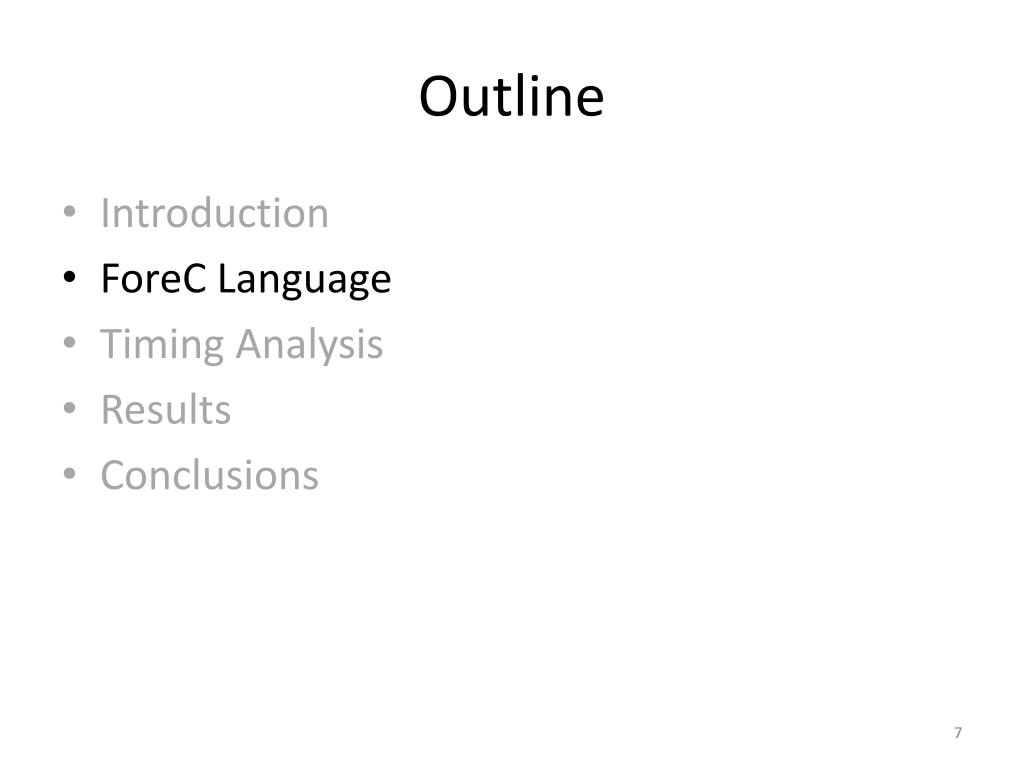Click the black bullet dot before ForeC Language
This screenshot has width=1024, height=768.
point(69,278)
